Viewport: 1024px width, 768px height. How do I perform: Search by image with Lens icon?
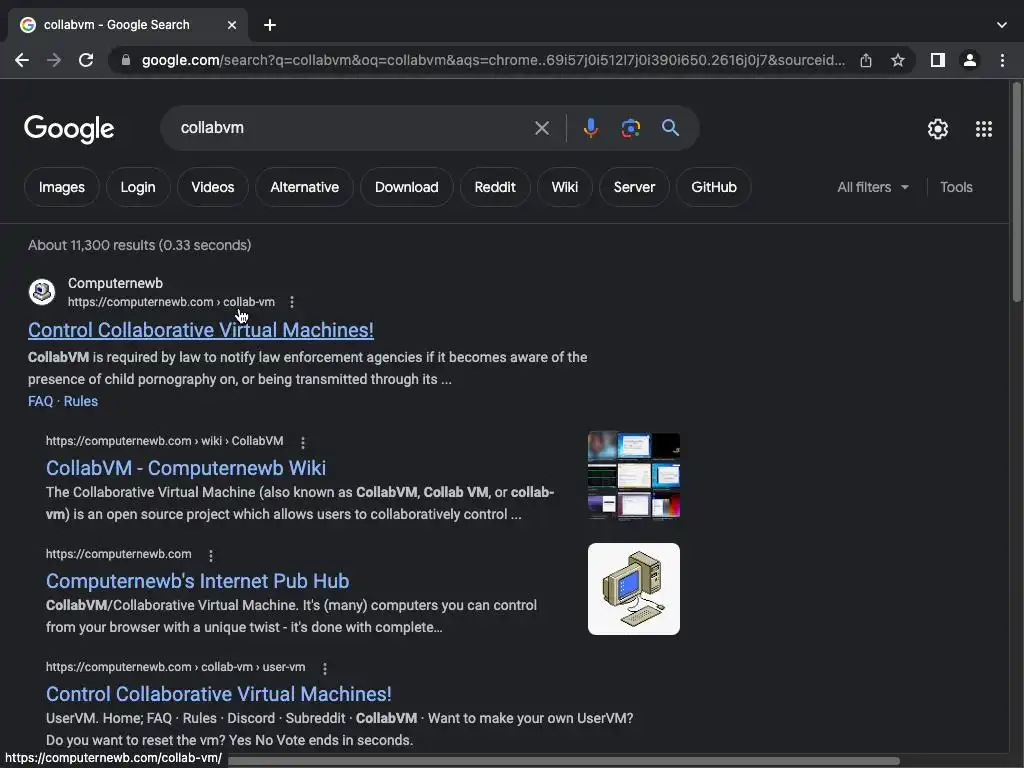pyautogui.click(x=630, y=128)
